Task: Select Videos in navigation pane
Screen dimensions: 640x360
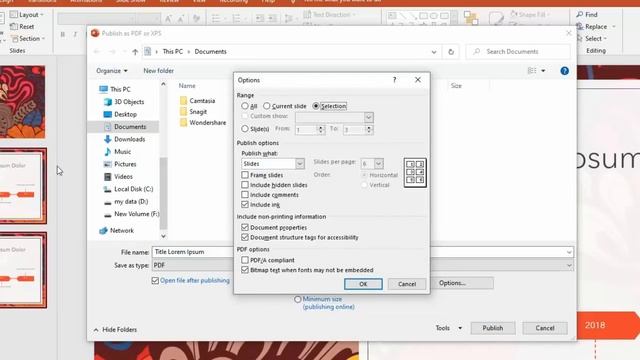Action: (118, 176)
